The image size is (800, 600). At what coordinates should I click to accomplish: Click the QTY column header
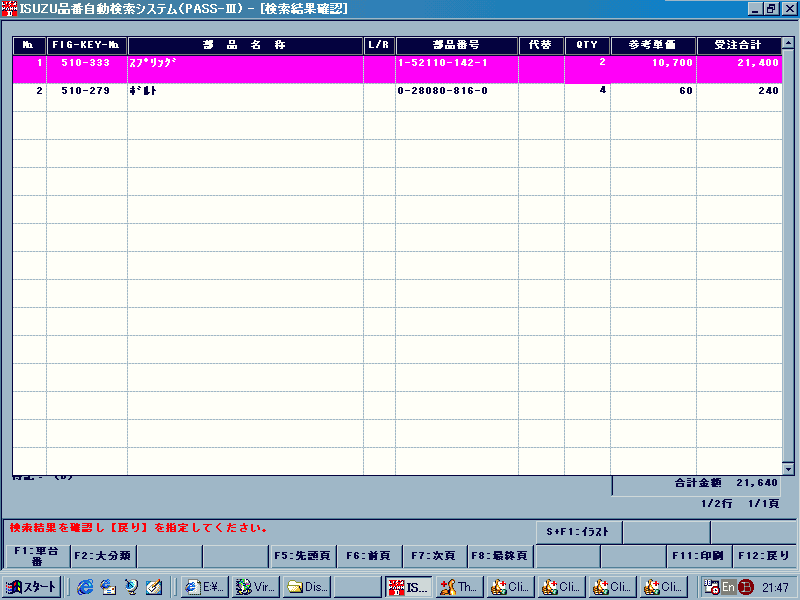coord(587,45)
